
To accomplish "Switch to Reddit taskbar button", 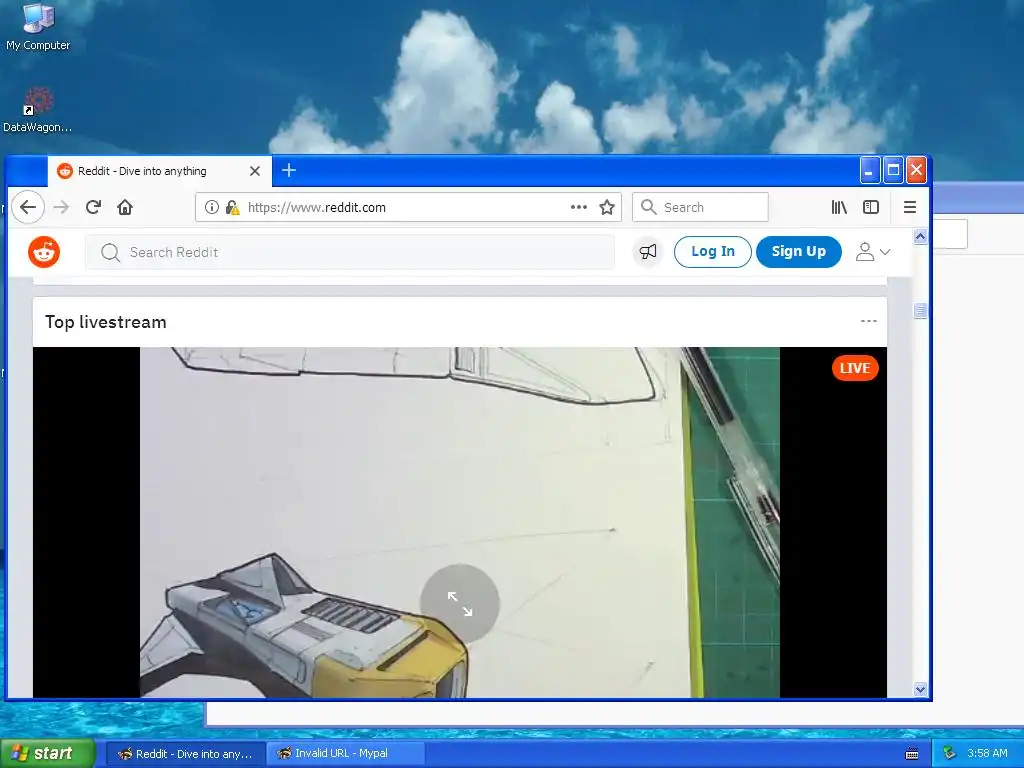I will point(186,754).
